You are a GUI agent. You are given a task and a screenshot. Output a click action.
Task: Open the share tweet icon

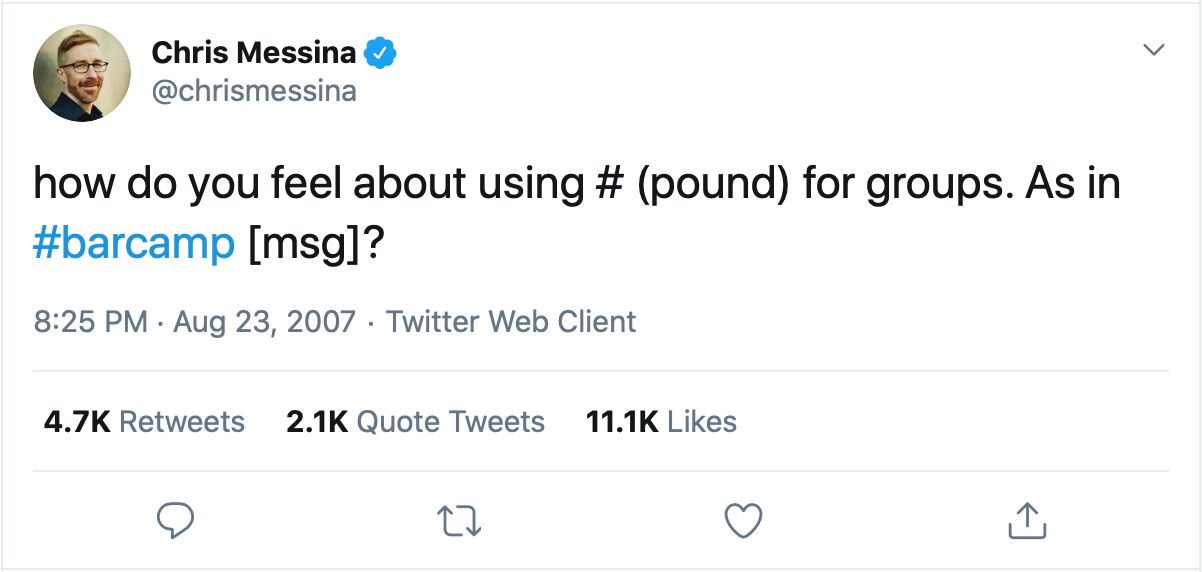(x=1026, y=520)
